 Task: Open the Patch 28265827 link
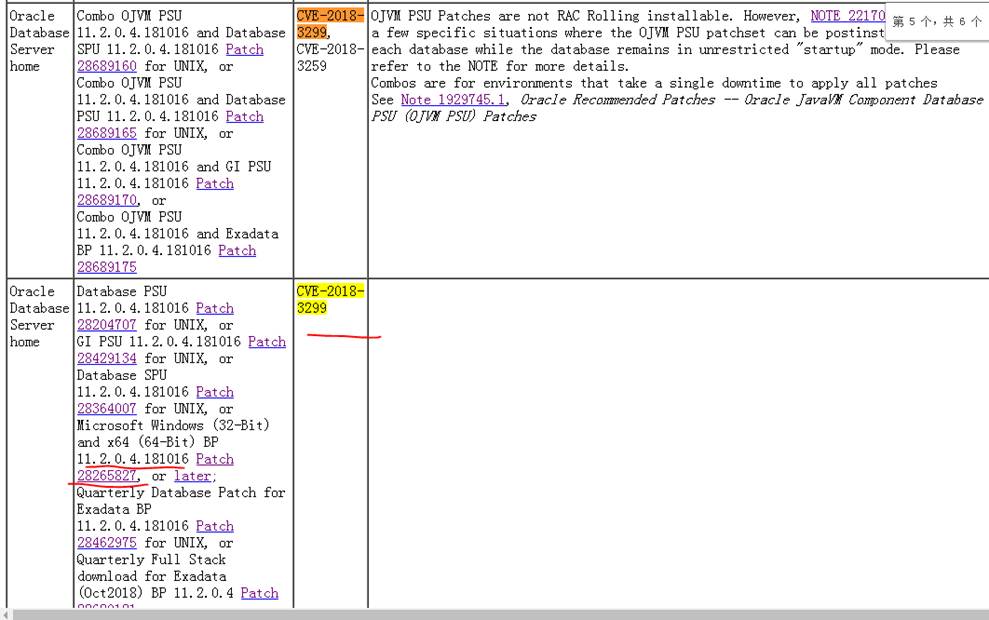(x=107, y=476)
